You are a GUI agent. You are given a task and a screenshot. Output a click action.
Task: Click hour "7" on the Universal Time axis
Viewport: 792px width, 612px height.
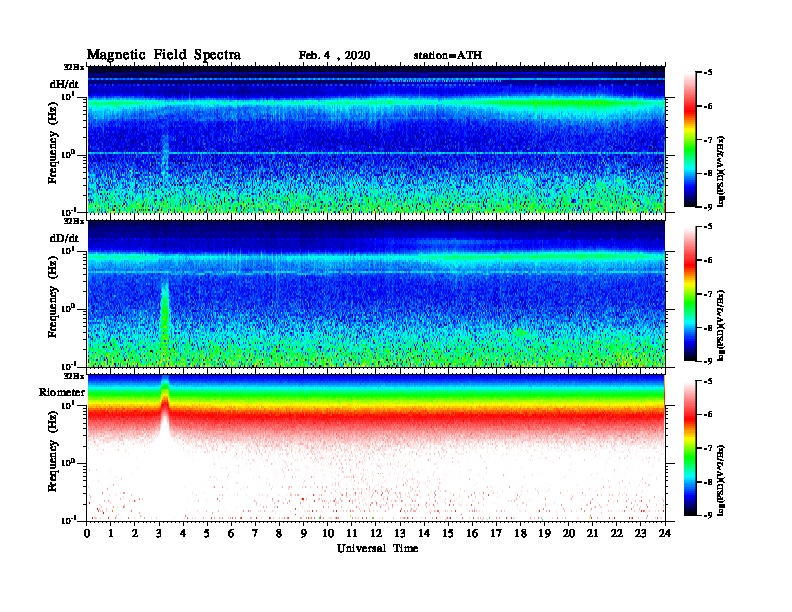click(x=256, y=533)
